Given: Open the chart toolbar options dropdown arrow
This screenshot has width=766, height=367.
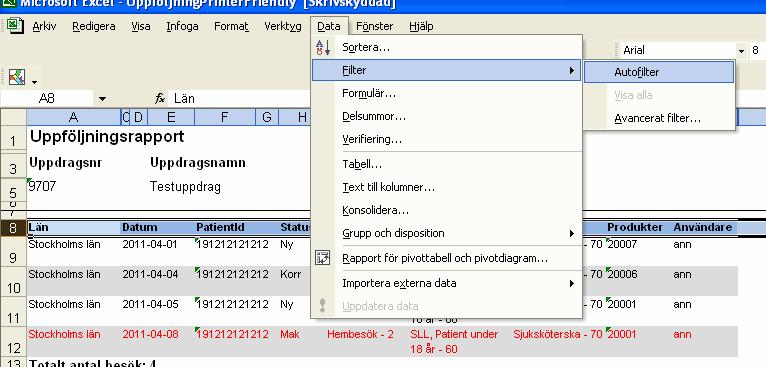Looking at the screenshot, I should (x=34, y=82).
